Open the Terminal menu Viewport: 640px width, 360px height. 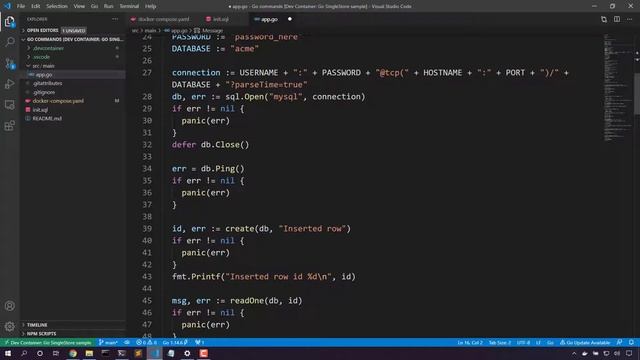click(129, 6)
